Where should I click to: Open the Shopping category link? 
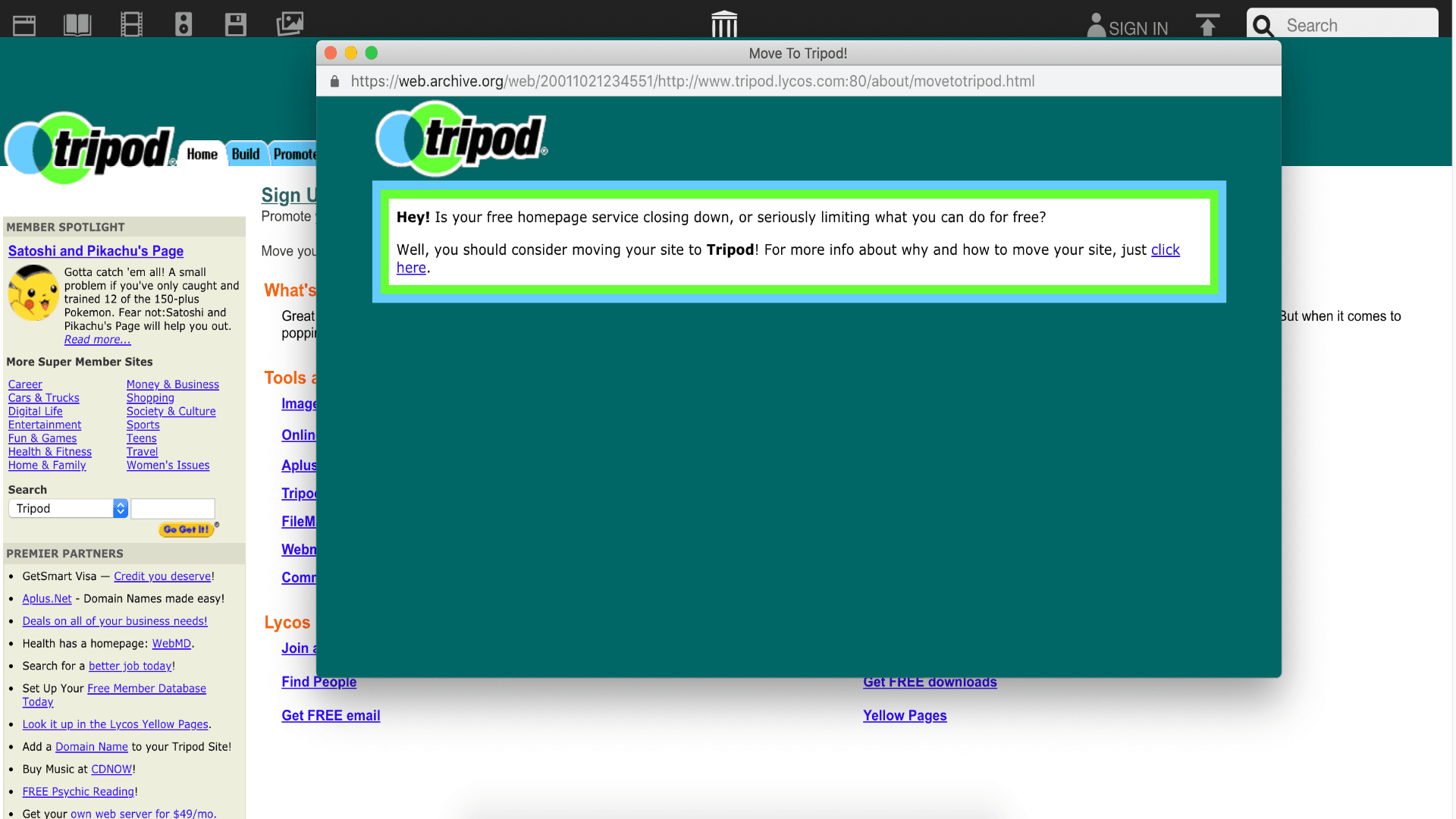(150, 398)
